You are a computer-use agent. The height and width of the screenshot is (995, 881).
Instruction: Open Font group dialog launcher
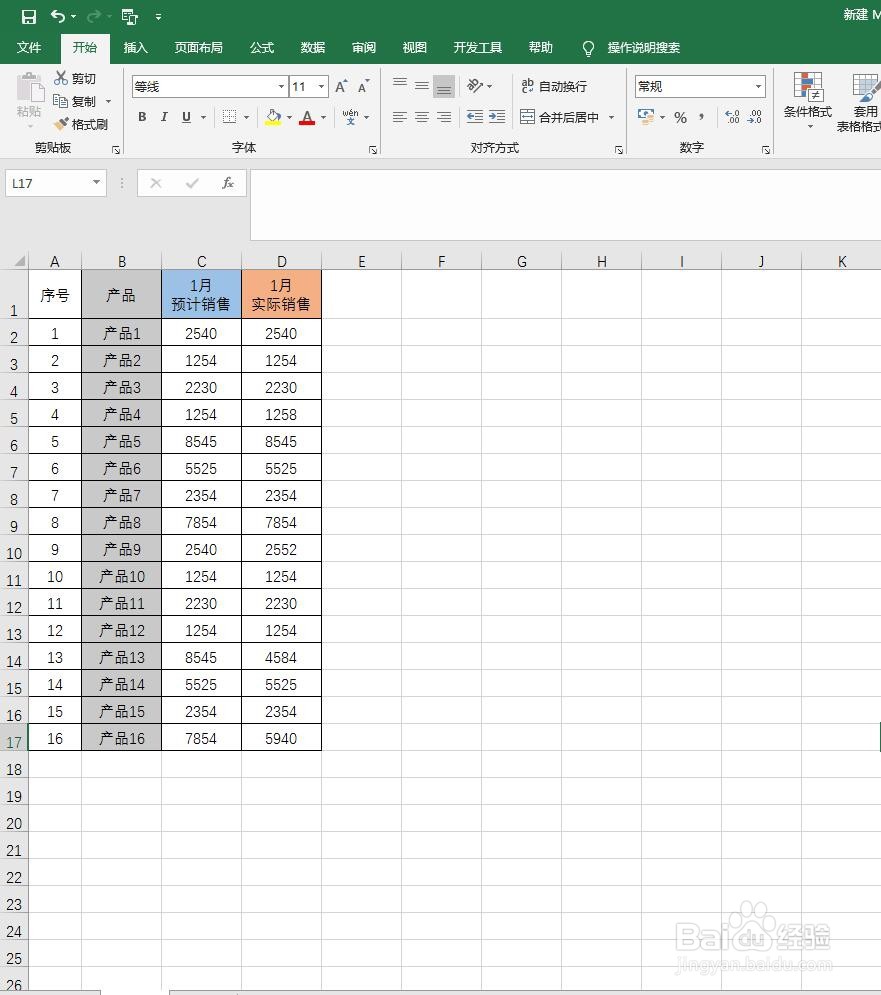[x=373, y=150]
